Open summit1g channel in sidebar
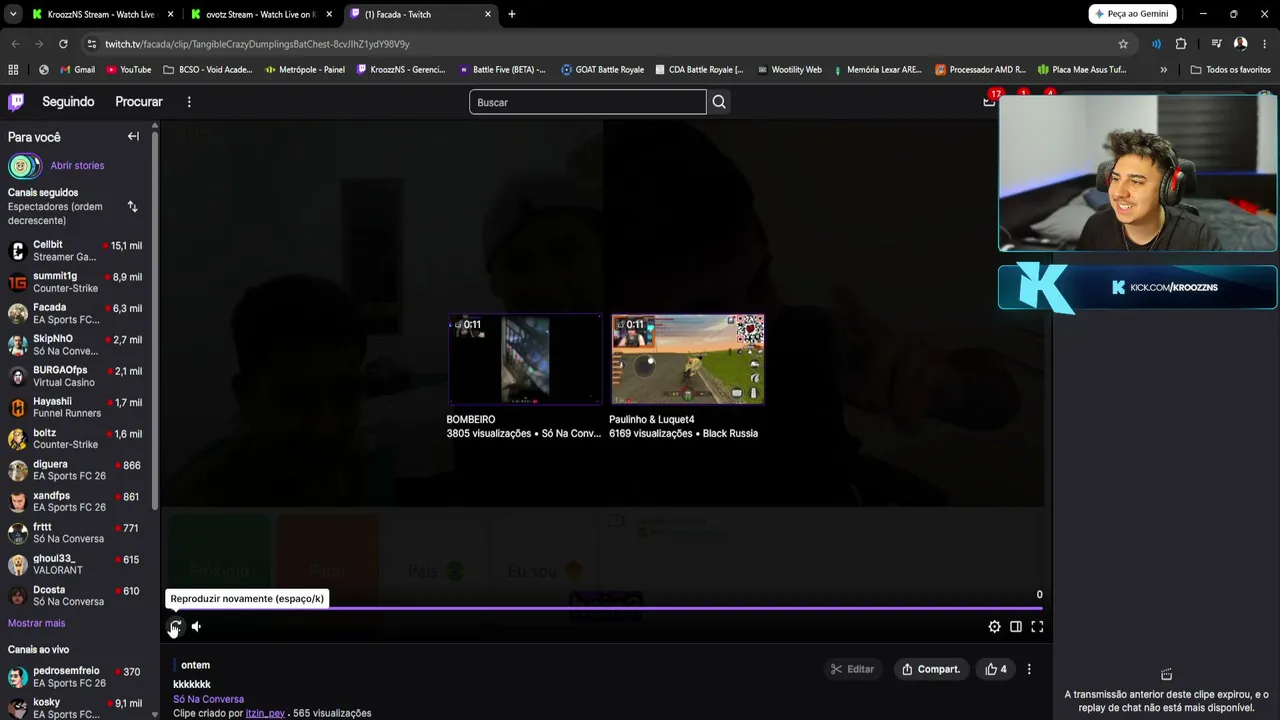Image resolution: width=1280 pixels, height=720 pixels. click(75, 282)
